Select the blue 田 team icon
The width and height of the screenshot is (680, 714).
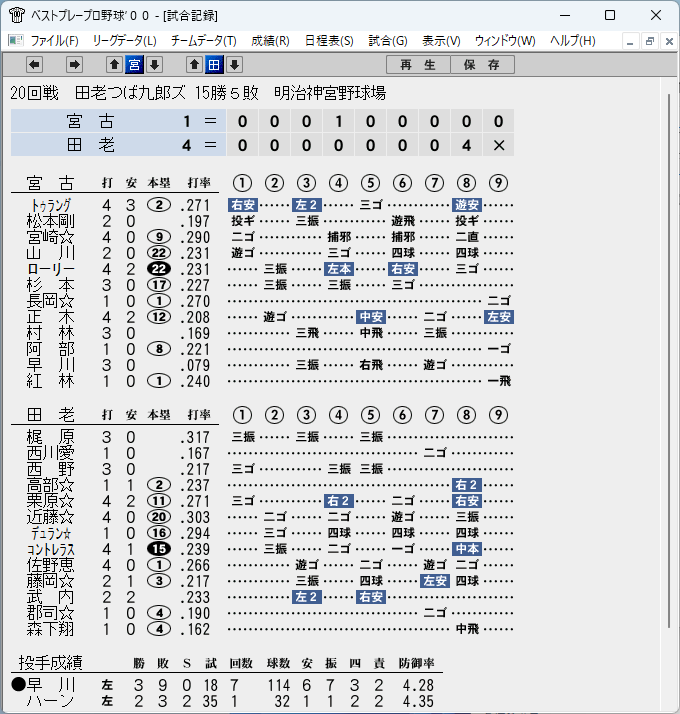[214, 65]
